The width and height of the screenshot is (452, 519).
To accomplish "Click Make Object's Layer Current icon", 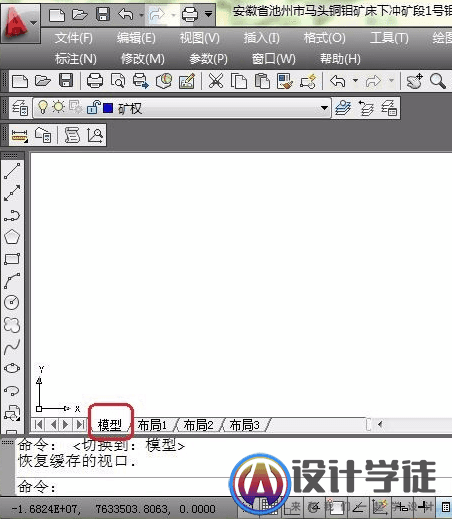I will [x=343, y=108].
